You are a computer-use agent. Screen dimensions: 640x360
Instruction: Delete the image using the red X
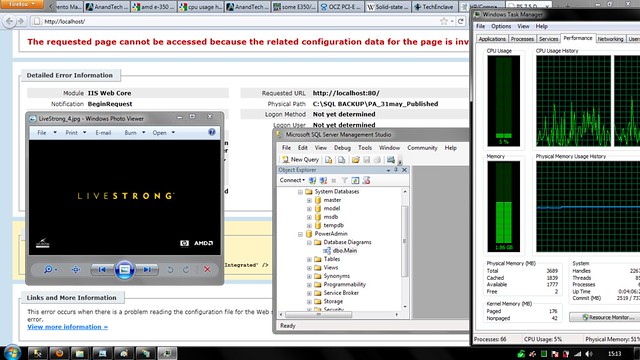pos(207,269)
